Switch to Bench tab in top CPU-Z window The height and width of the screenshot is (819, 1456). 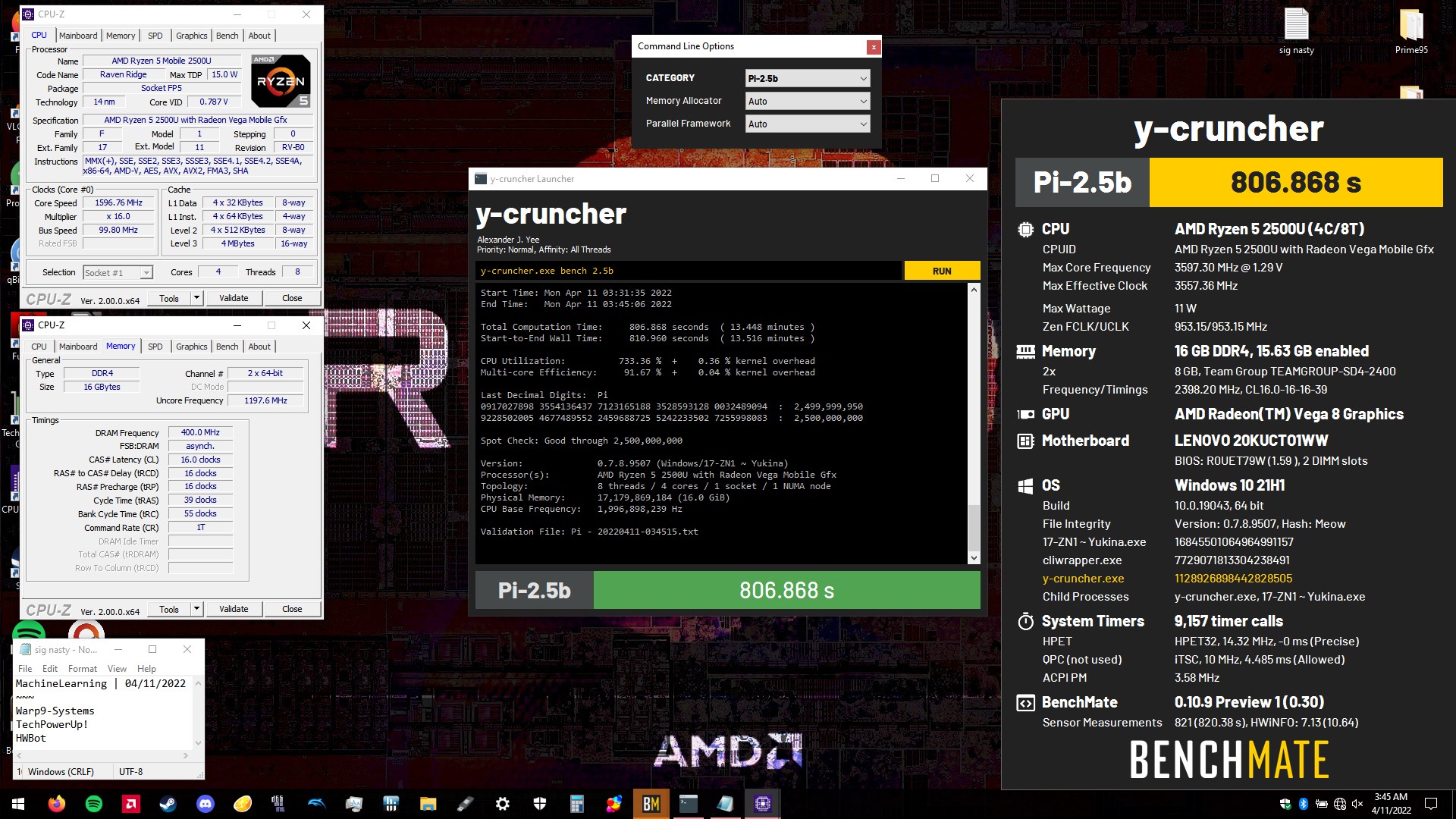[x=227, y=36]
